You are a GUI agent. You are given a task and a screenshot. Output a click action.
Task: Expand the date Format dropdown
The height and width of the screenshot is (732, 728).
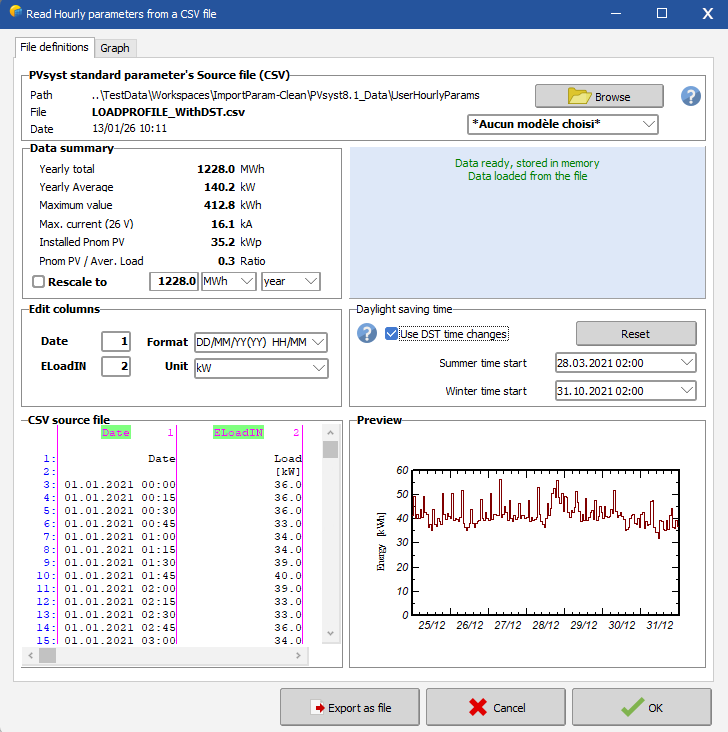click(x=260, y=342)
